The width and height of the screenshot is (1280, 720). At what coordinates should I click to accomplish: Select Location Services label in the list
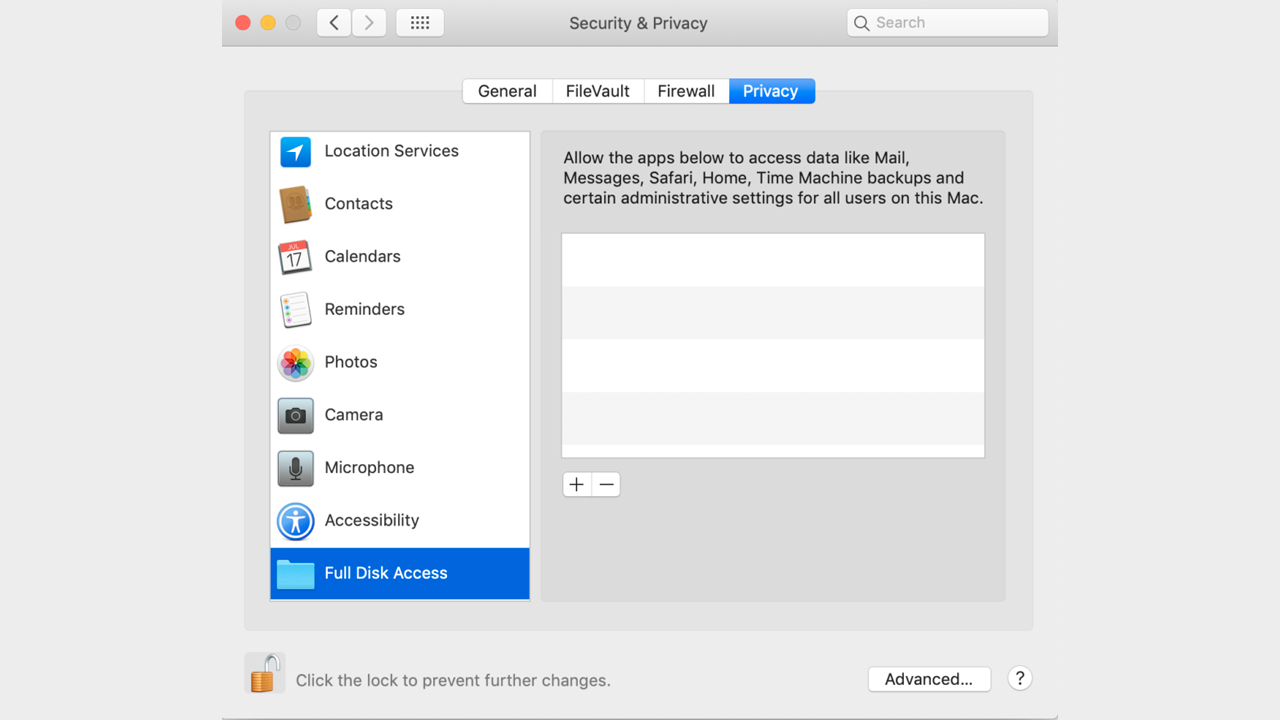392,151
